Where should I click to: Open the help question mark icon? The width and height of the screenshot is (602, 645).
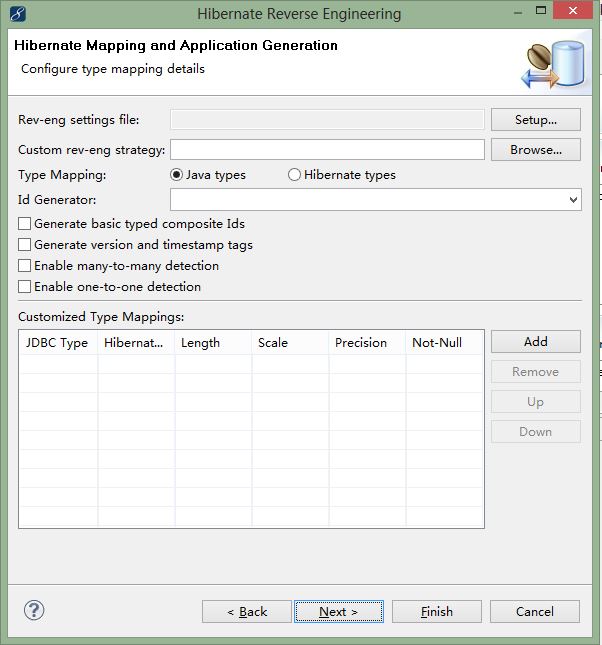pyautogui.click(x=34, y=610)
